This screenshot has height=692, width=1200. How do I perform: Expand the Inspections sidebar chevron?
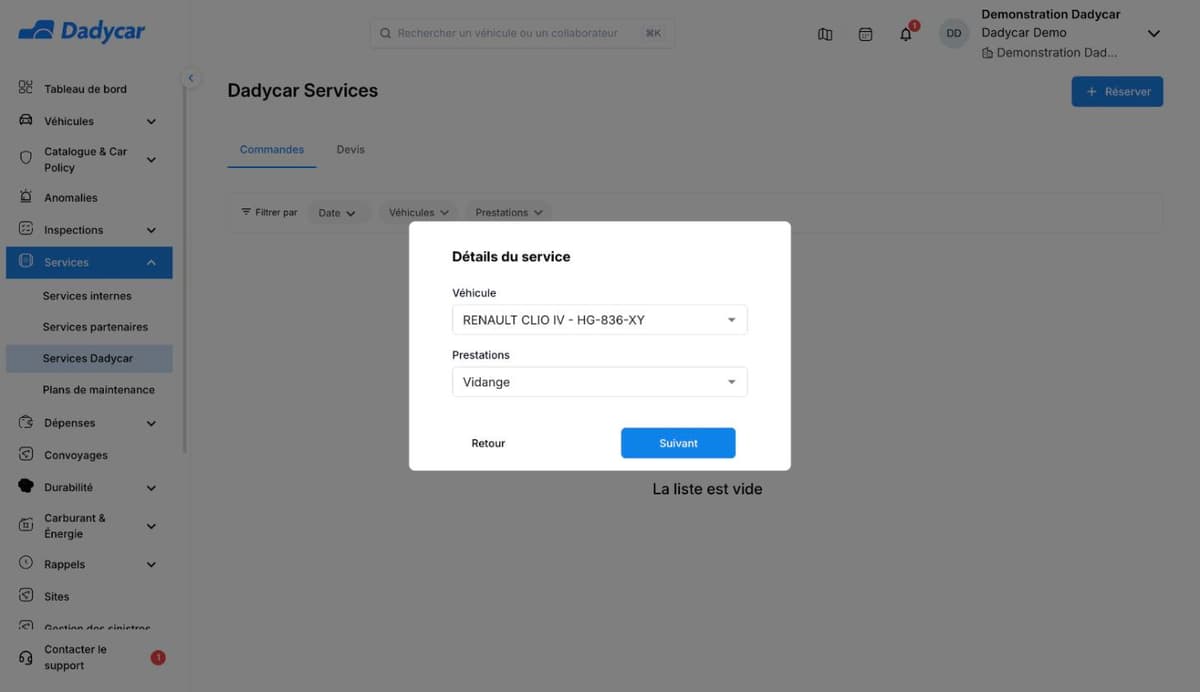pyautogui.click(x=151, y=230)
